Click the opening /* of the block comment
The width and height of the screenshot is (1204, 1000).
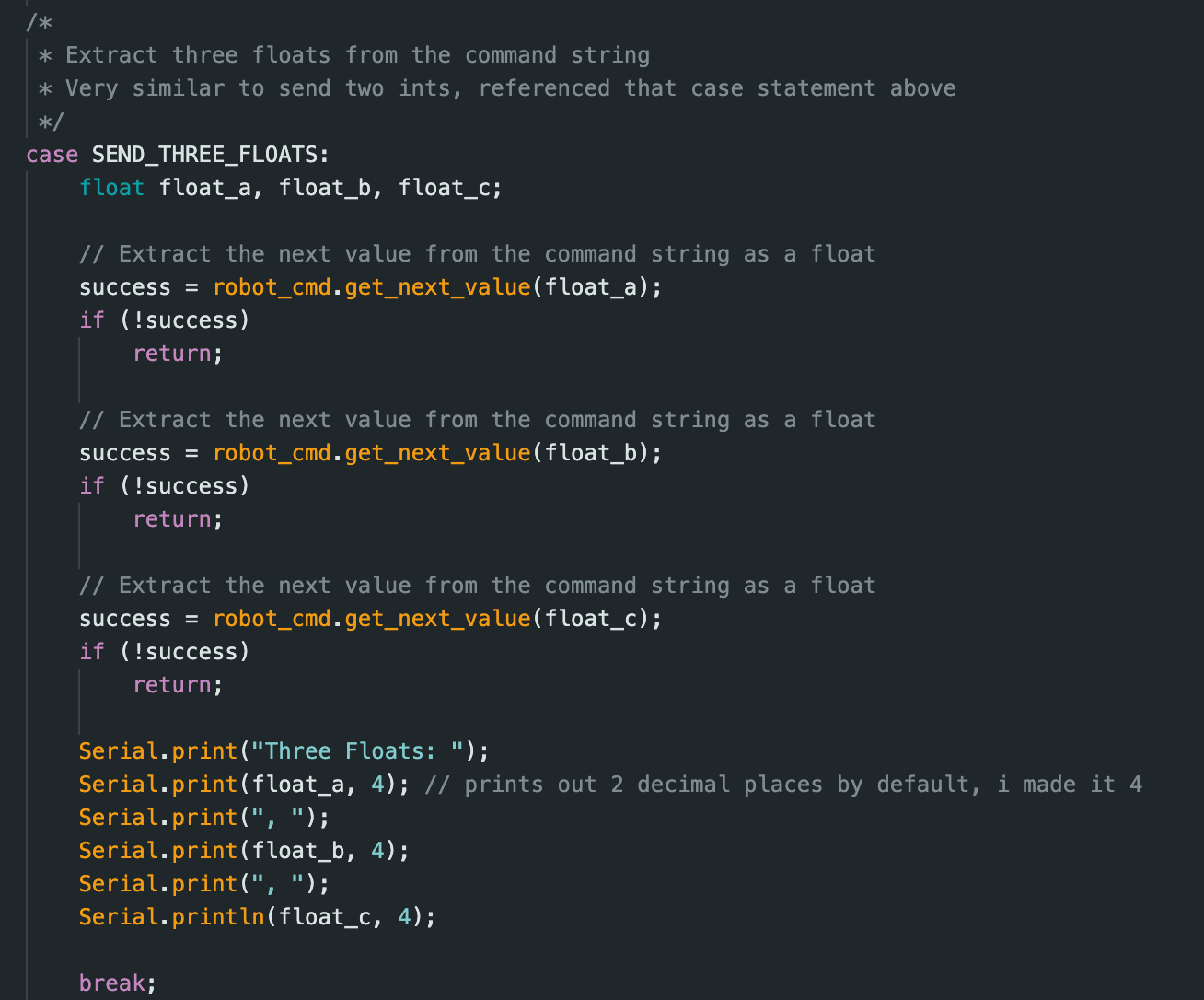tap(39, 22)
